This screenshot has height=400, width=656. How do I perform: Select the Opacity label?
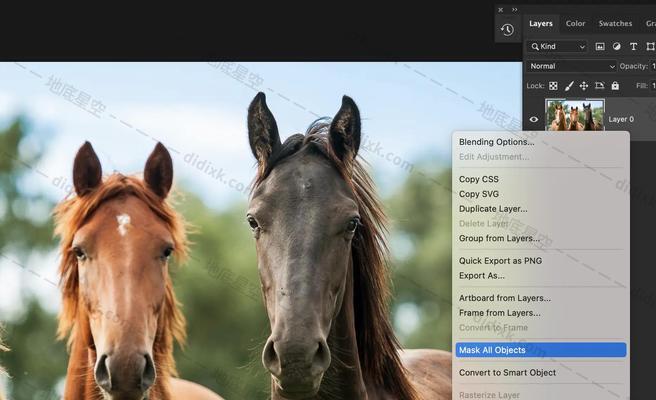(x=633, y=66)
